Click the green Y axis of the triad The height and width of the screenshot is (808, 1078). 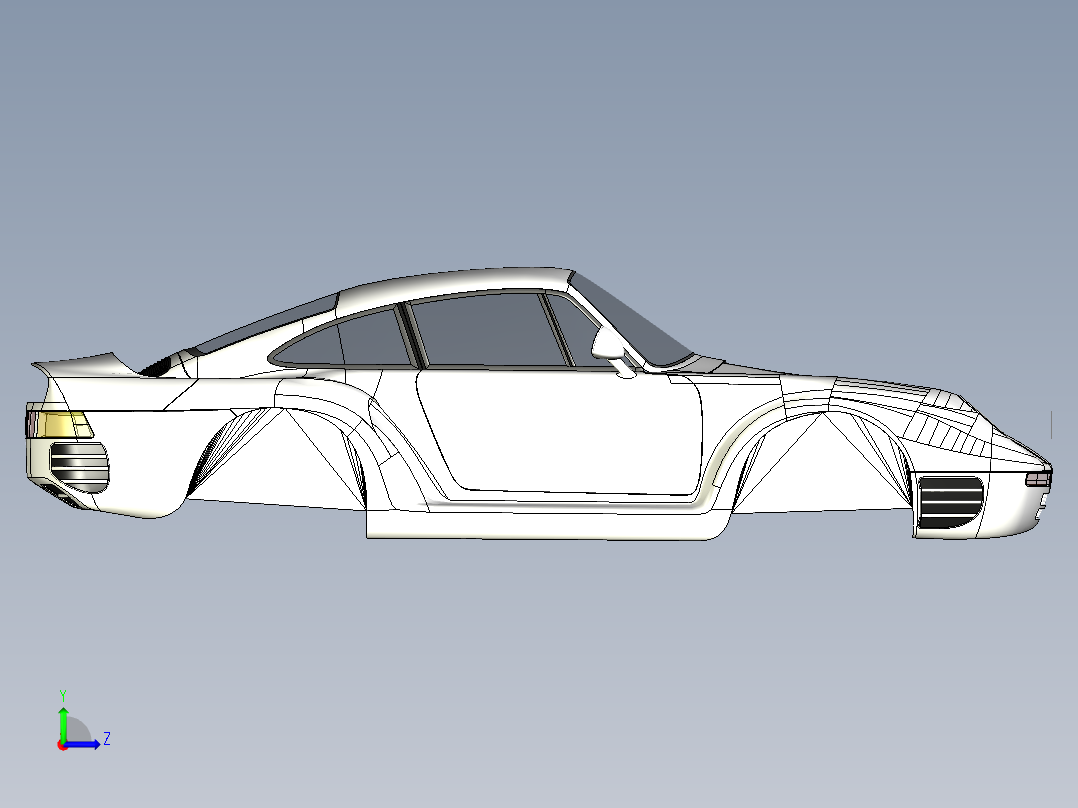[x=63, y=724]
